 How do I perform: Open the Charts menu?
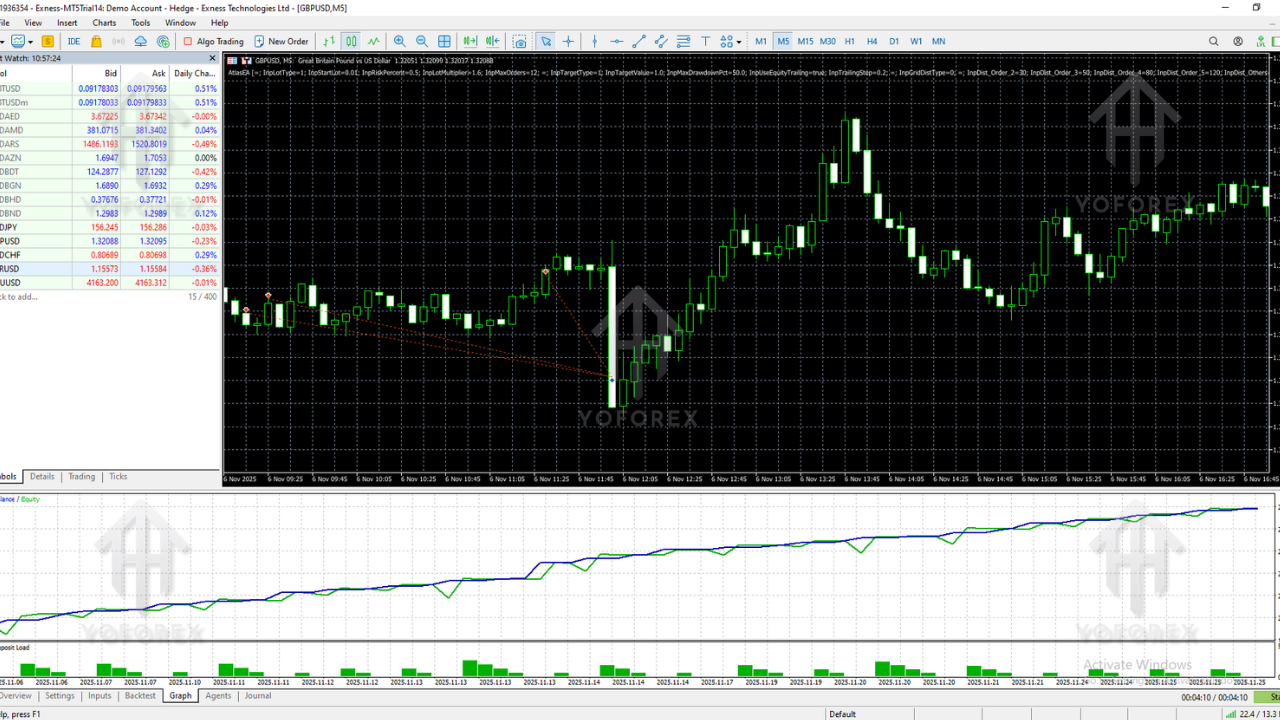(x=104, y=22)
